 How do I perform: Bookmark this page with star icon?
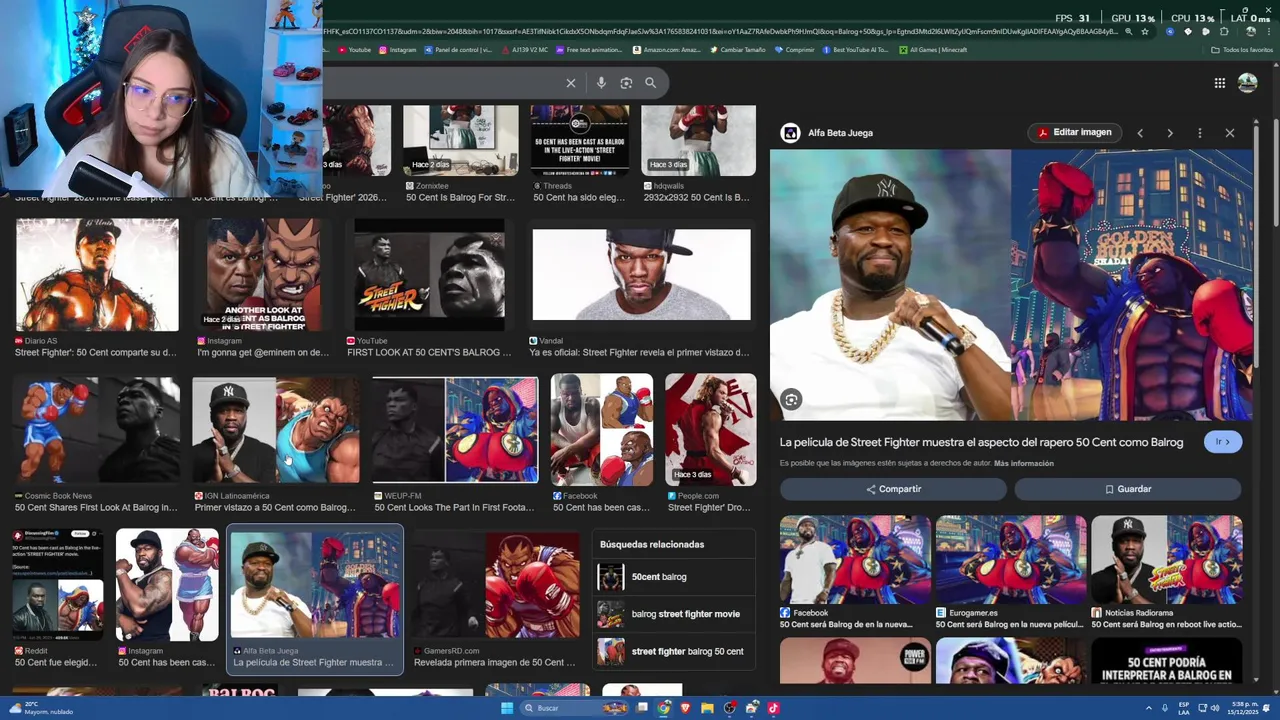1146,32
